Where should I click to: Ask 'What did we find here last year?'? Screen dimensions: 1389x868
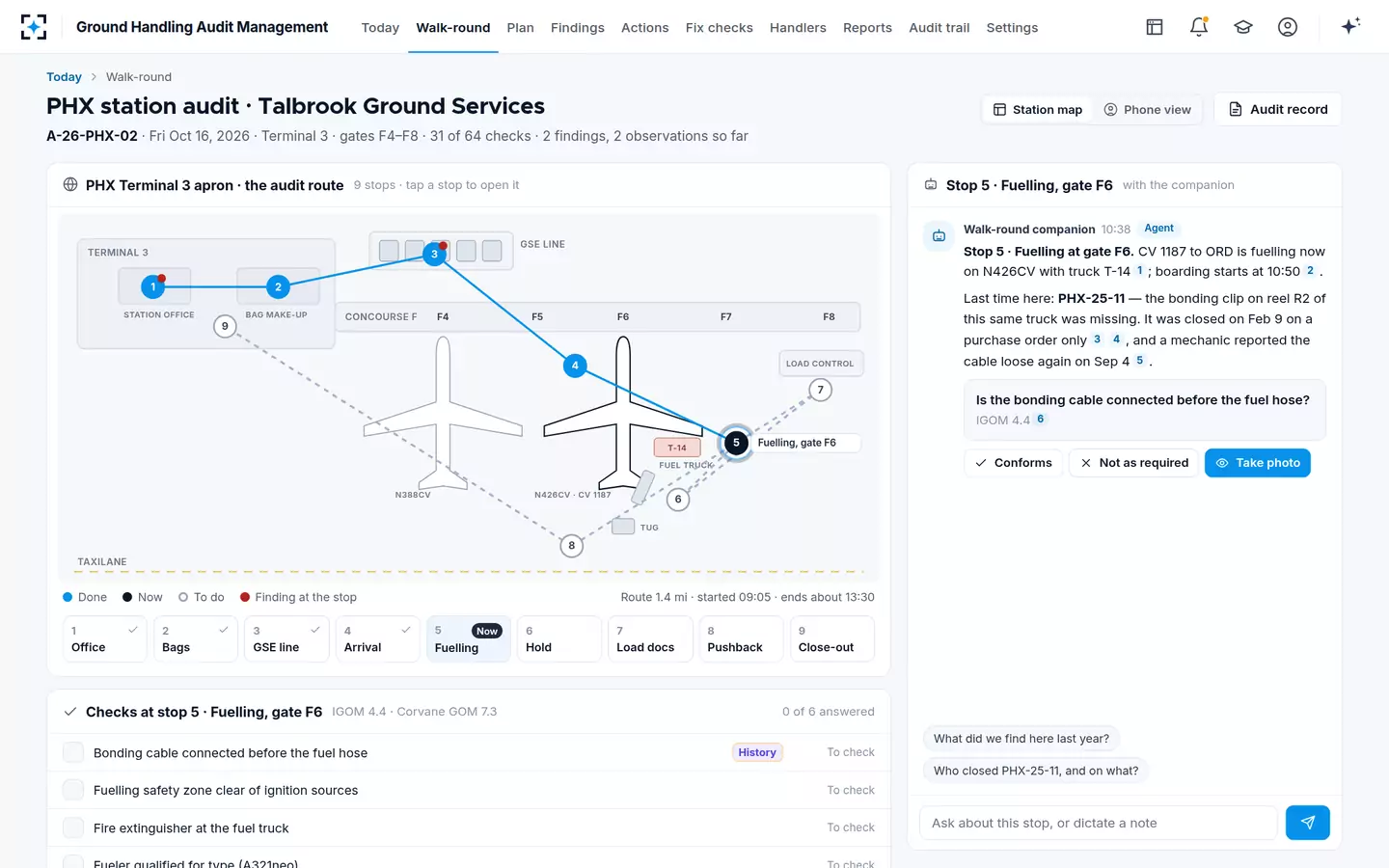pos(1021,739)
